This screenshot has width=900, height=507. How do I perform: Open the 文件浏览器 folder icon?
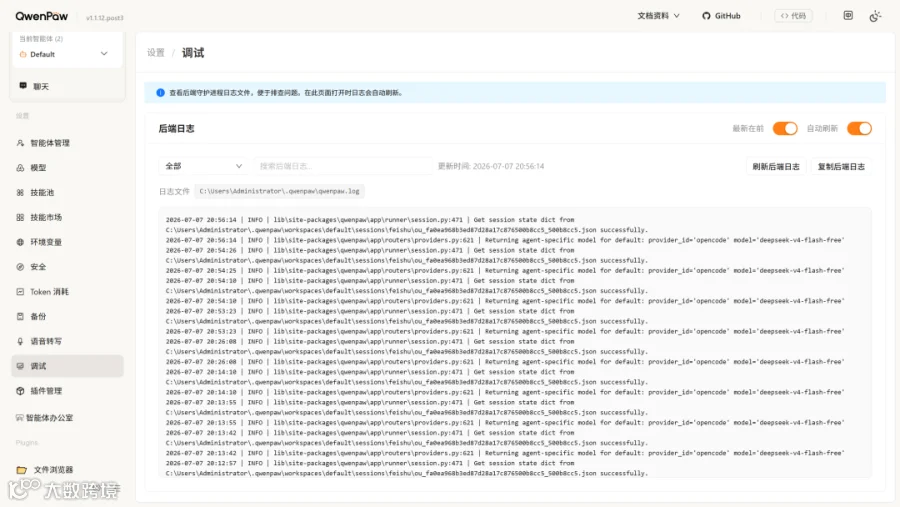click(22, 470)
